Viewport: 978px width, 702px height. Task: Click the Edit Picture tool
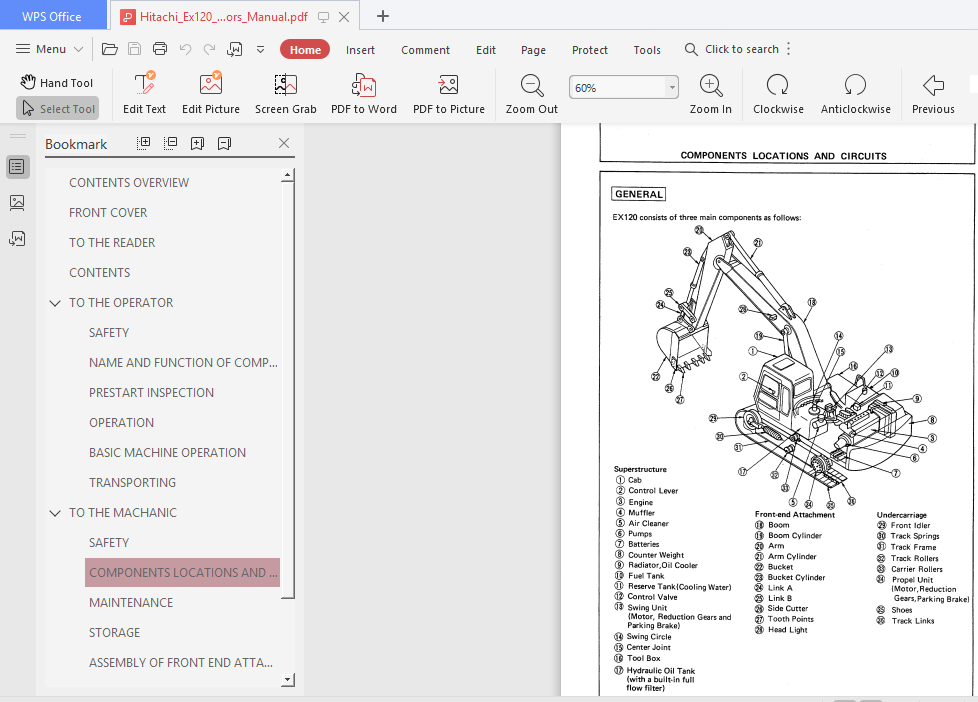point(211,94)
